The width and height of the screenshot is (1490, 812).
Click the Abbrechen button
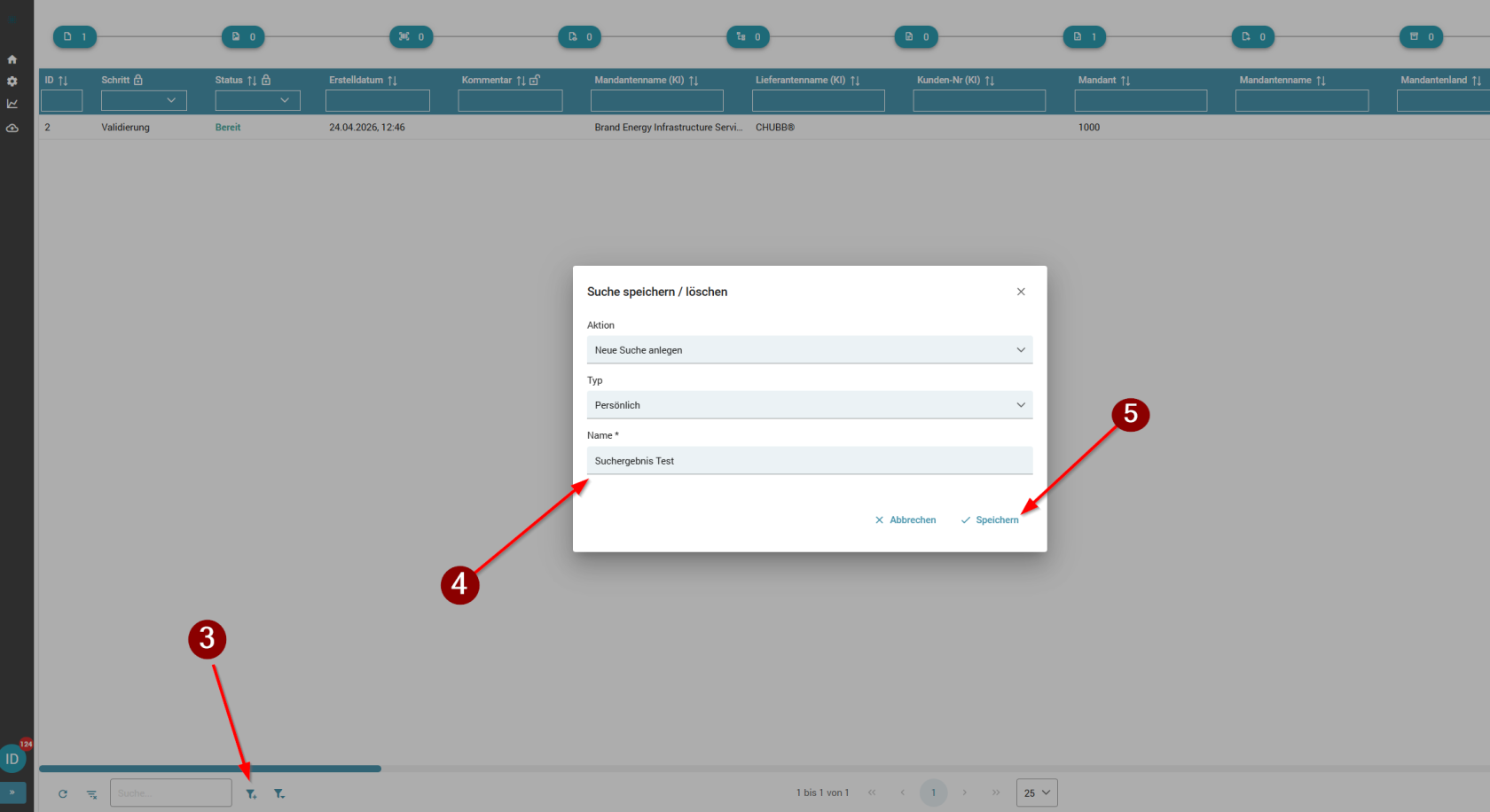coord(906,520)
